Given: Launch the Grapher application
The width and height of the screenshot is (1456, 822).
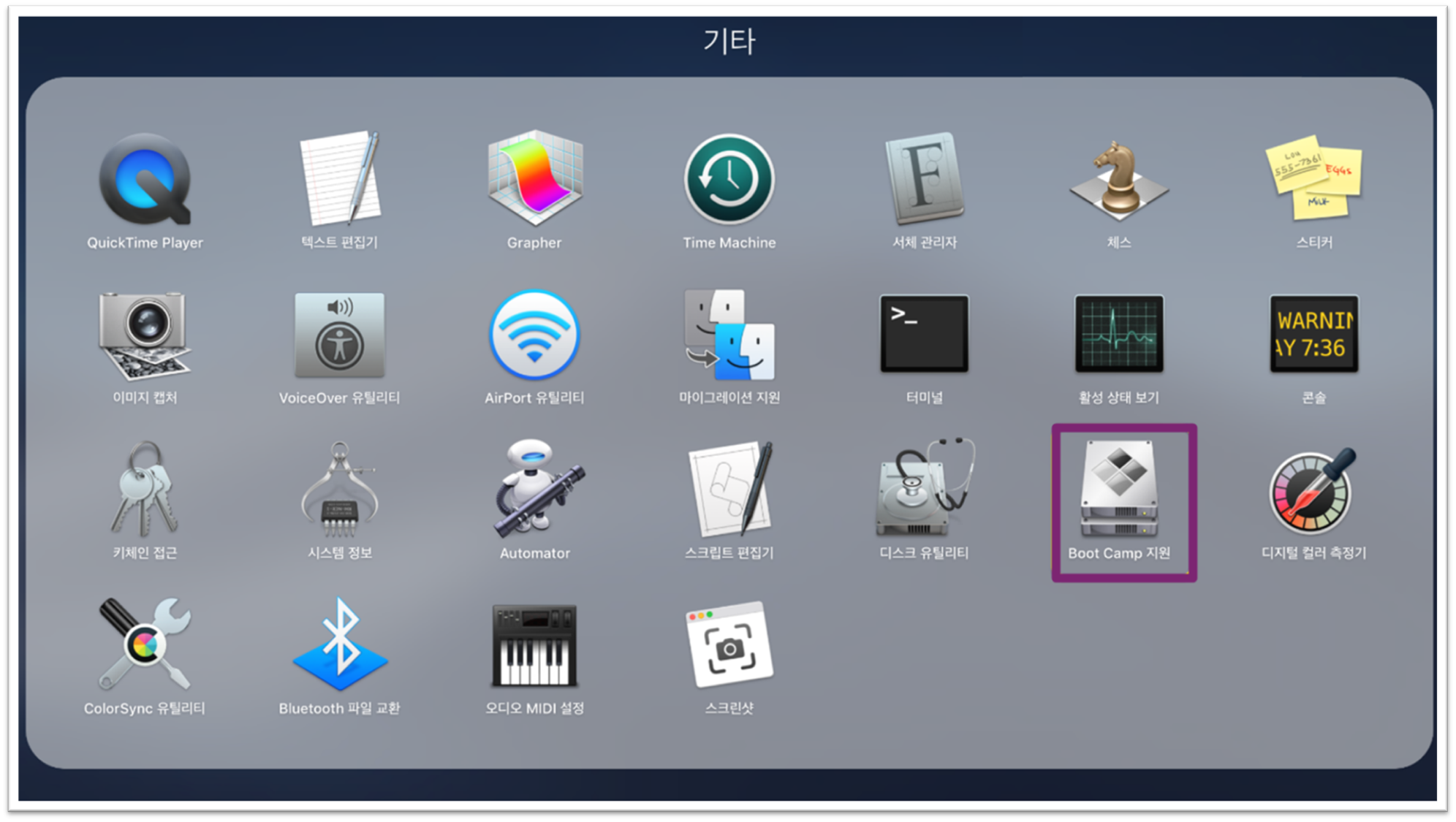Looking at the screenshot, I should [x=534, y=180].
